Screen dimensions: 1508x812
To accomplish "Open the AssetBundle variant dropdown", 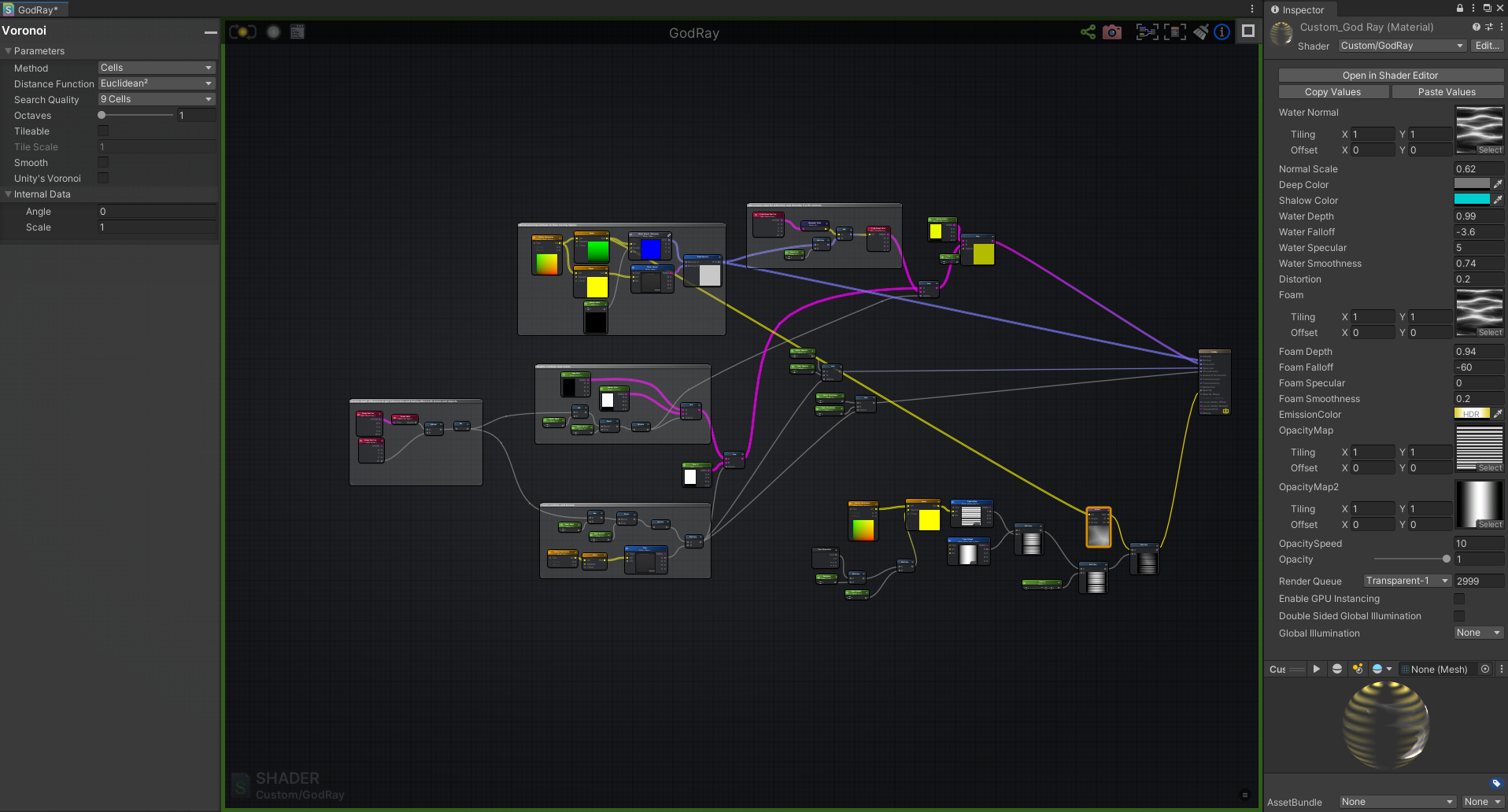I will [1483, 802].
